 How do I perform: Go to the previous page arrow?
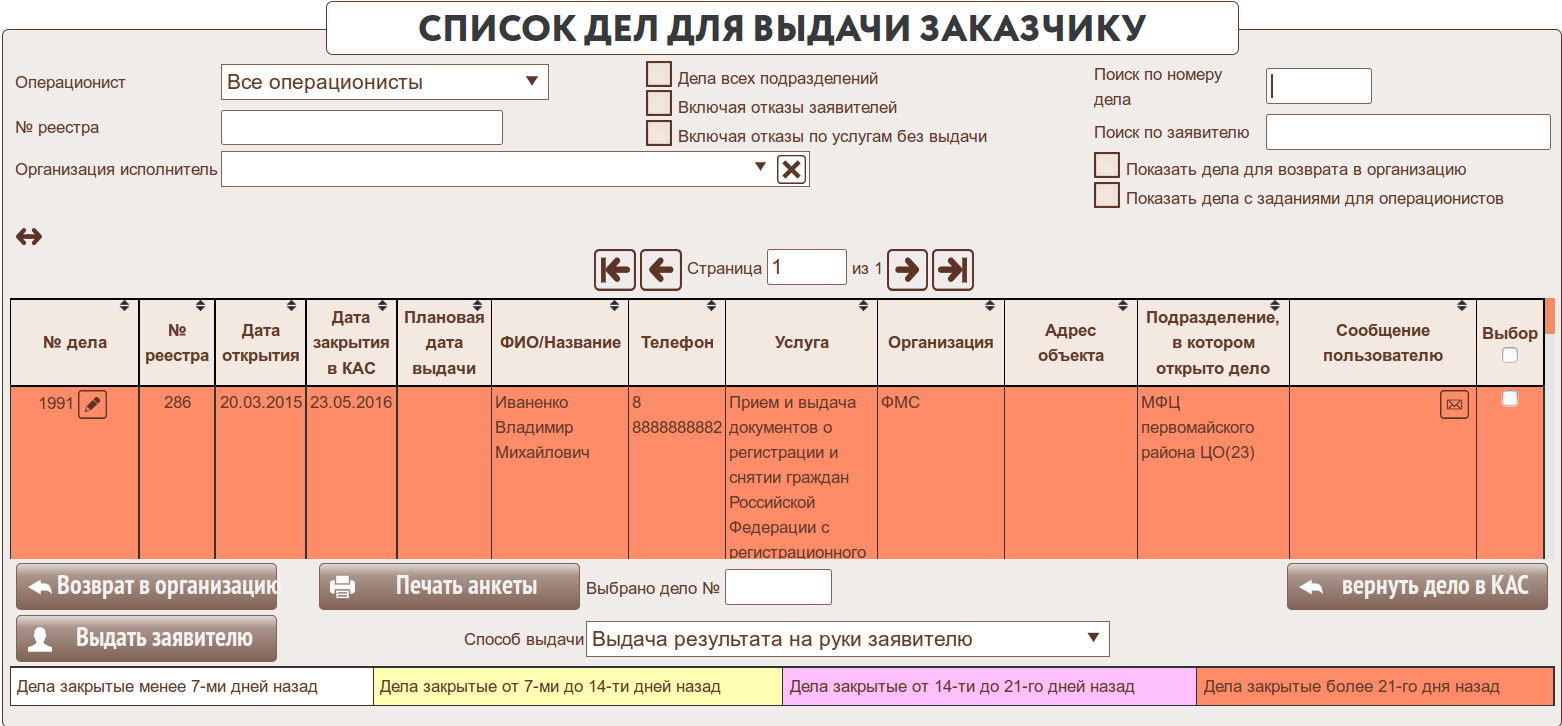pyautogui.click(x=660, y=269)
